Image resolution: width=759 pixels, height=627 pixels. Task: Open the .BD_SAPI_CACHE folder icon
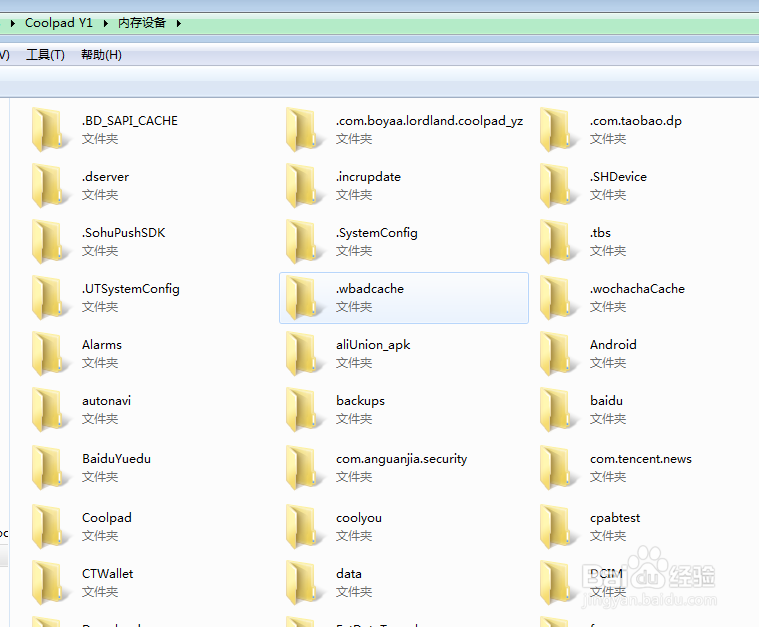pyautogui.click(x=50, y=130)
